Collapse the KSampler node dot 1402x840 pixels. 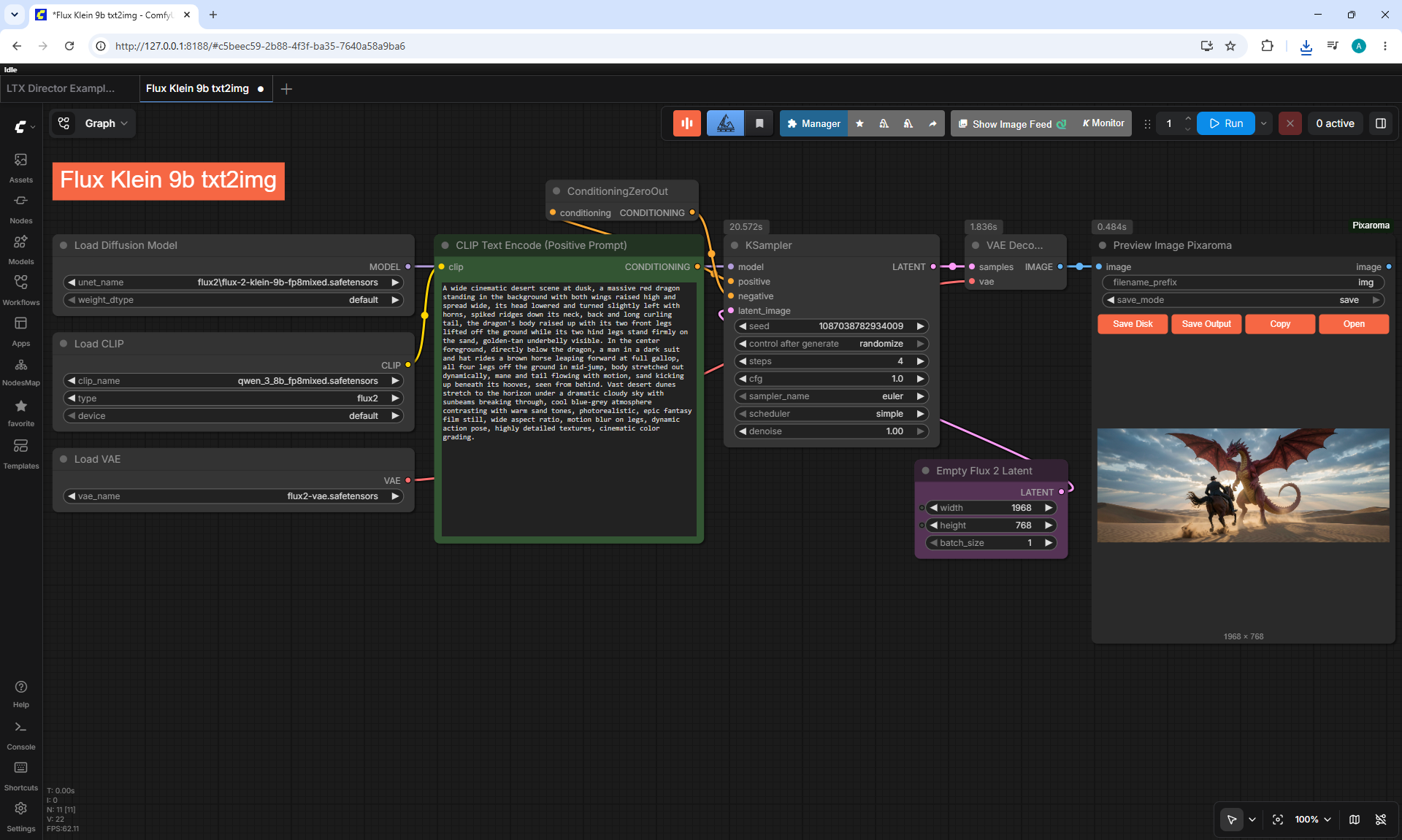pyautogui.click(x=735, y=245)
